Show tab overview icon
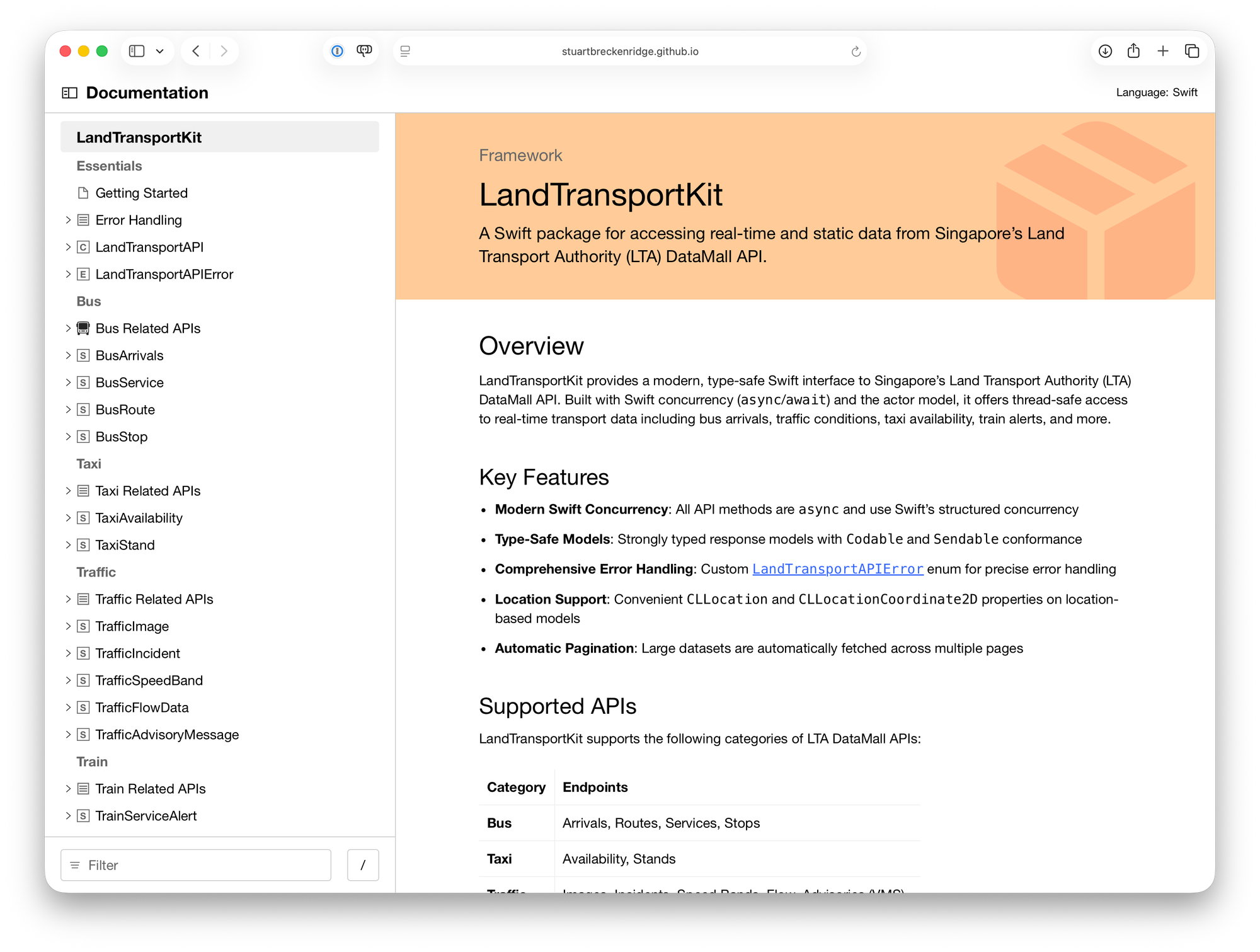This screenshot has height=952, width=1260. [x=1192, y=51]
